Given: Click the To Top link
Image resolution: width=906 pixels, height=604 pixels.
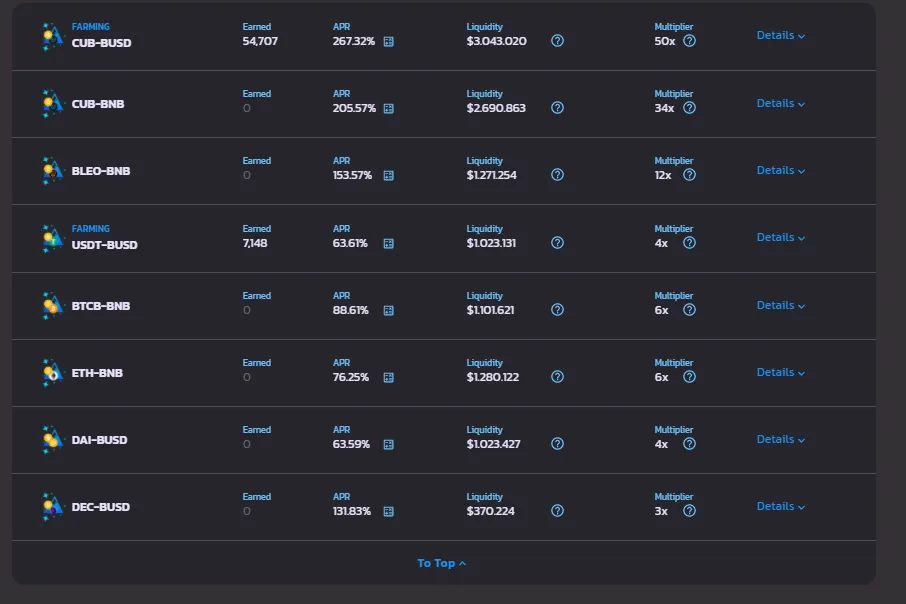Looking at the screenshot, I should tap(441, 564).
